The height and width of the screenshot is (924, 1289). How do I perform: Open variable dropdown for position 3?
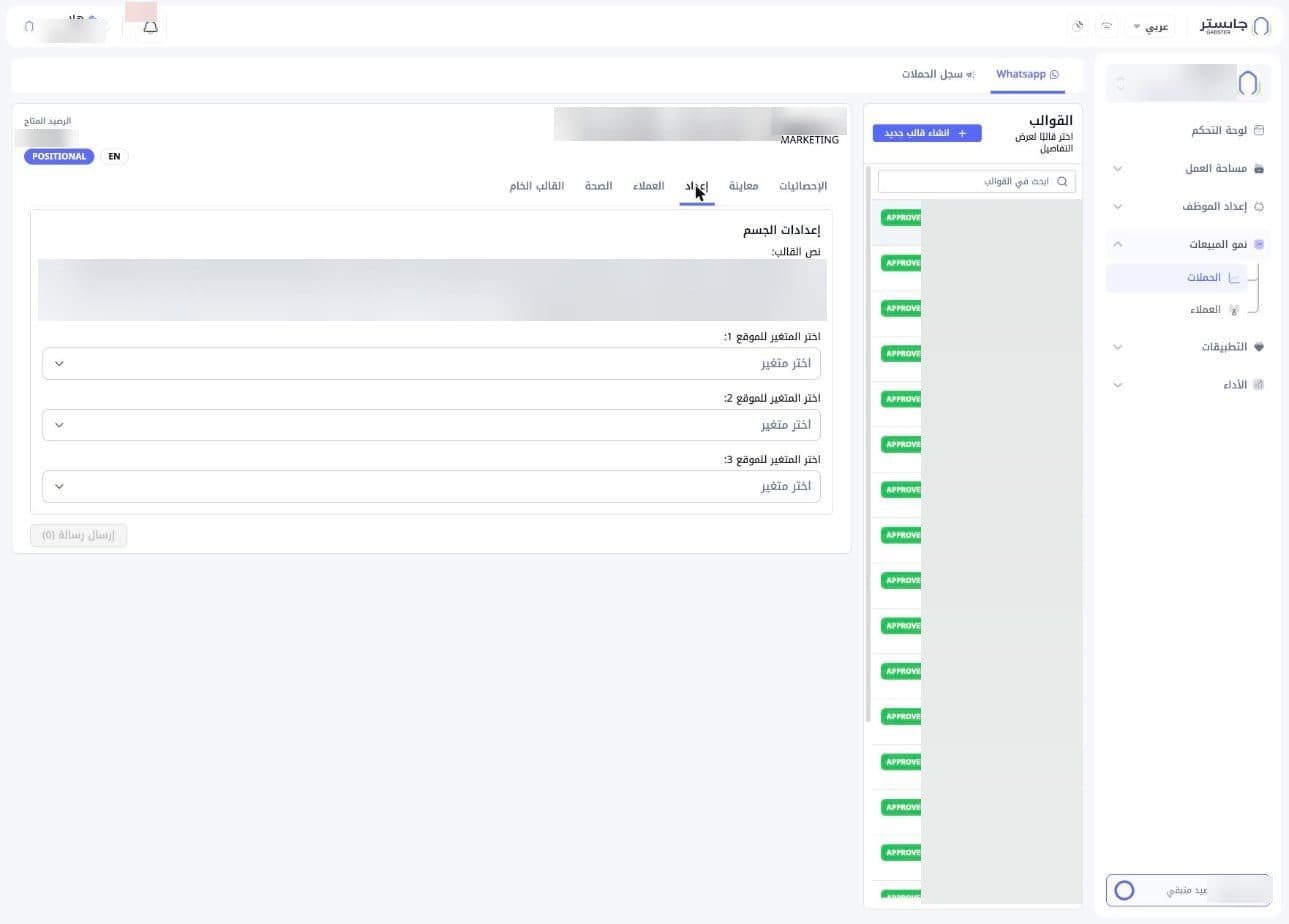tap(432, 486)
